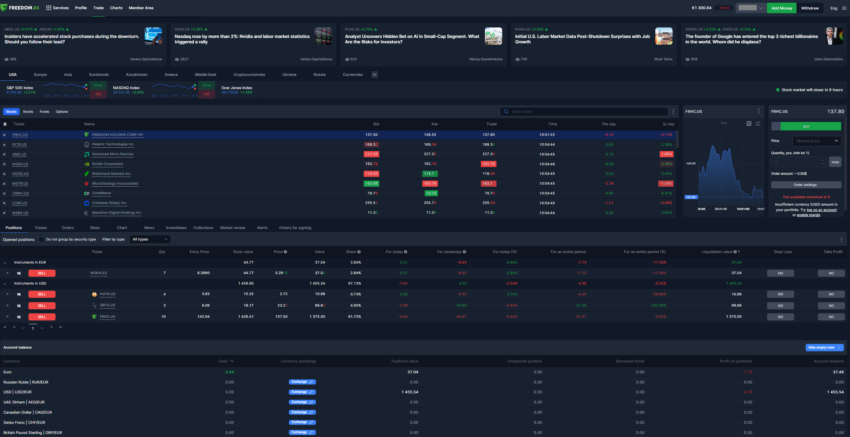Click the Enter ticker search field

584,111
